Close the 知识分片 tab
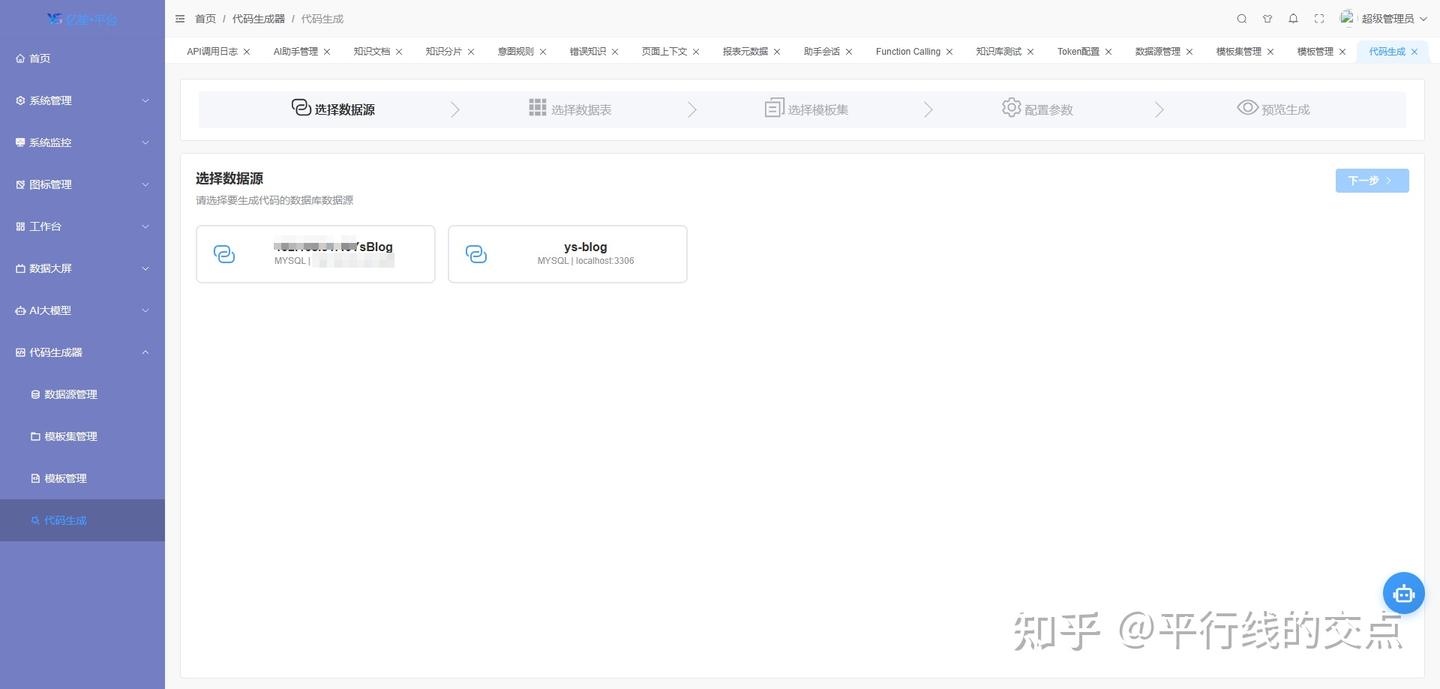The width and height of the screenshot is (1440, 689). (x=471, y=52)
